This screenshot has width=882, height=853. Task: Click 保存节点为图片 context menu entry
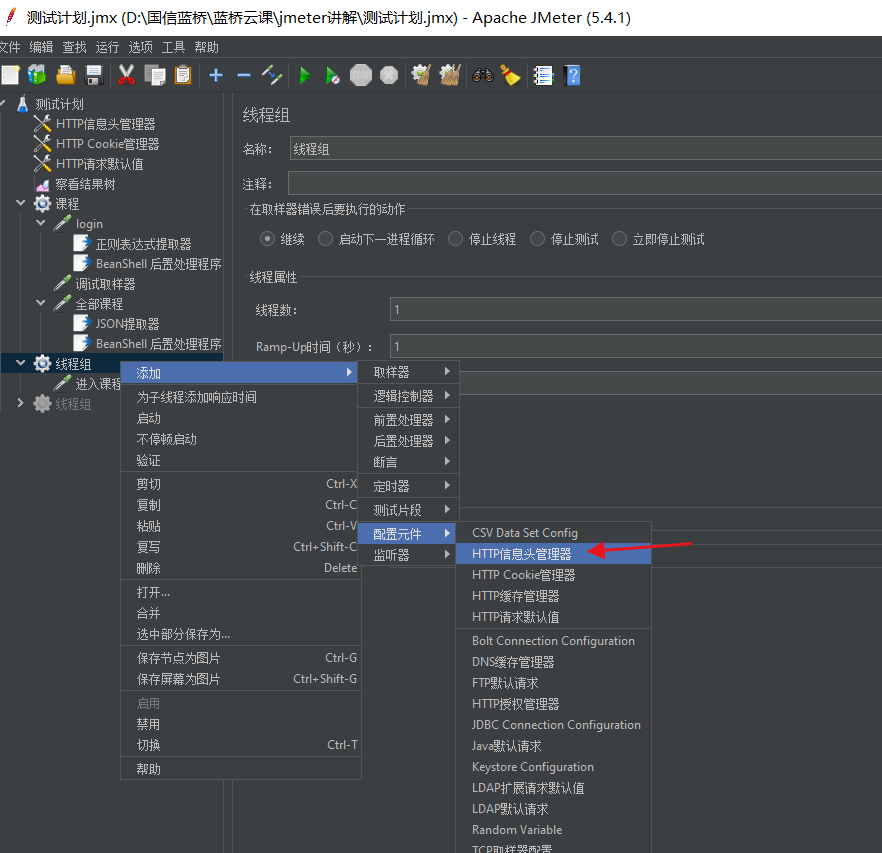tap(241, 658)
